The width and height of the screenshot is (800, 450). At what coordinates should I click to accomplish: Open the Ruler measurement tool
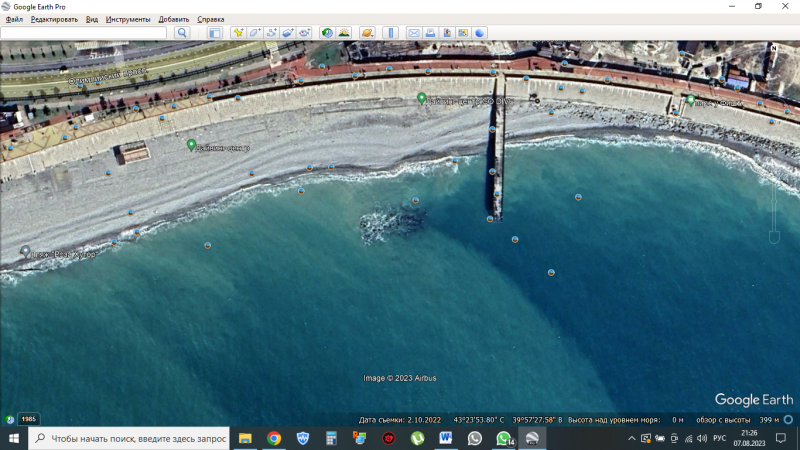[390, 33]
